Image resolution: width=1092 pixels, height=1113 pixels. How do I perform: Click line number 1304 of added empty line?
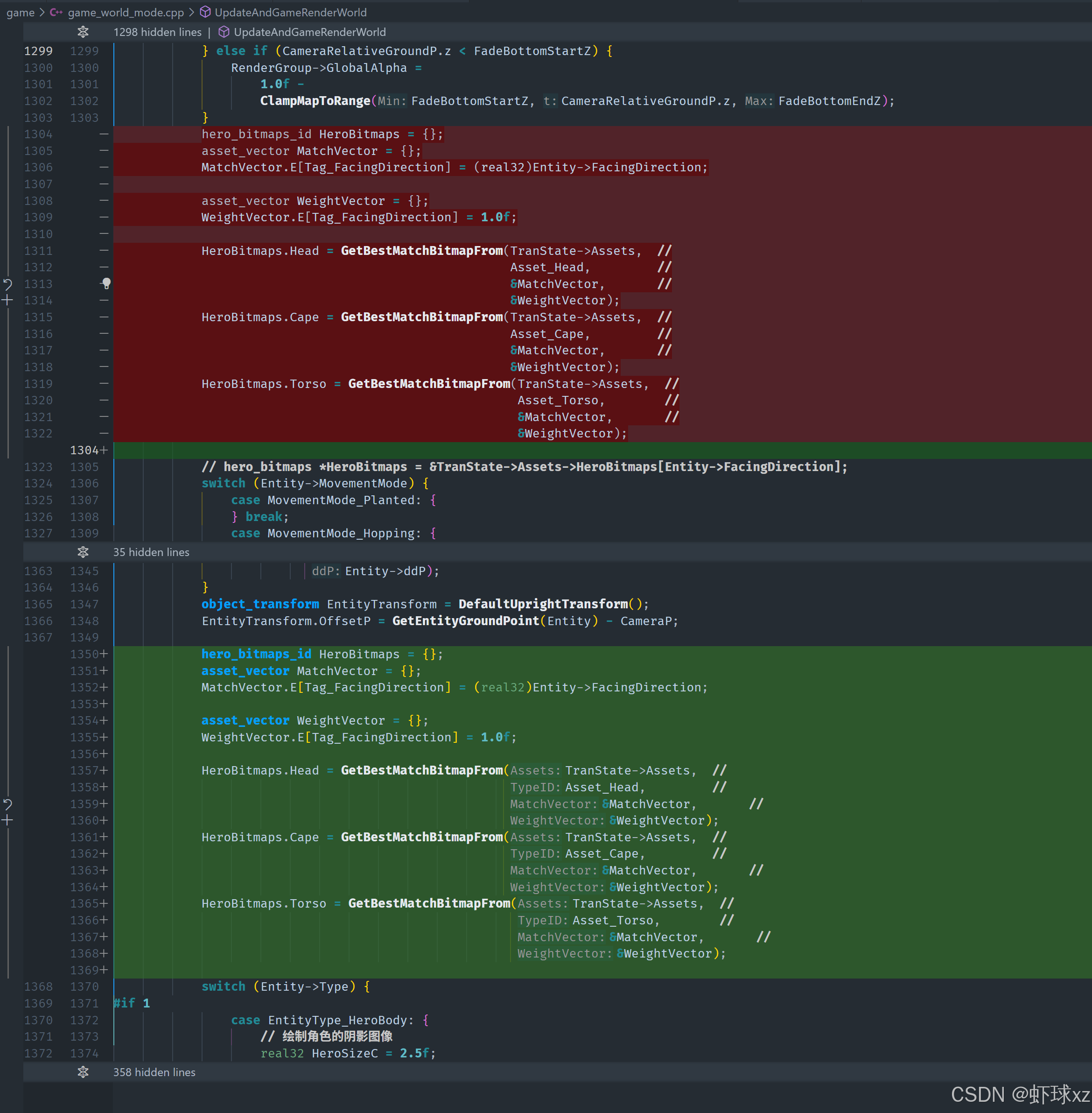pyautogui.click(x=84, y=451)
